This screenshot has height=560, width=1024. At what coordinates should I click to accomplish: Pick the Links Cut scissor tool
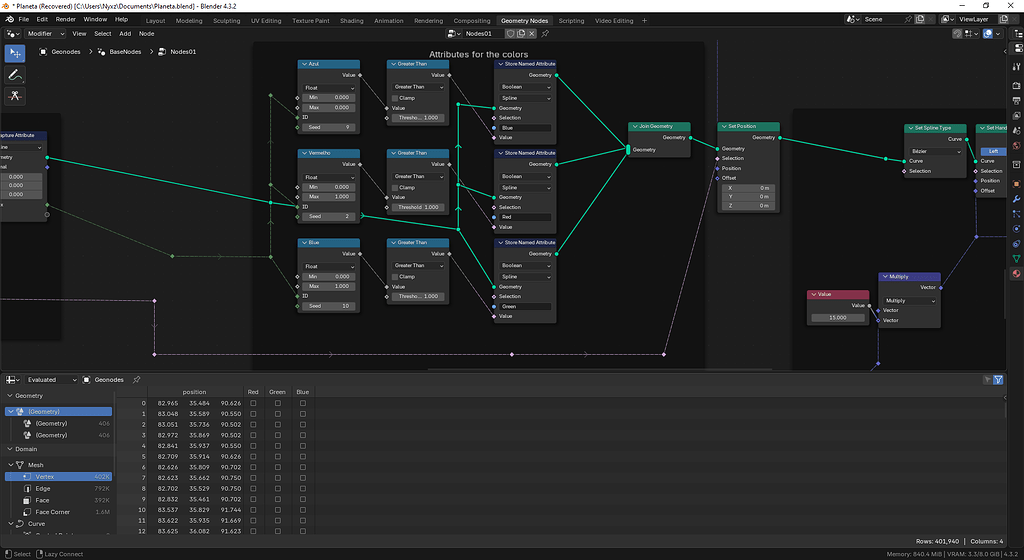(x=15, y=97)
